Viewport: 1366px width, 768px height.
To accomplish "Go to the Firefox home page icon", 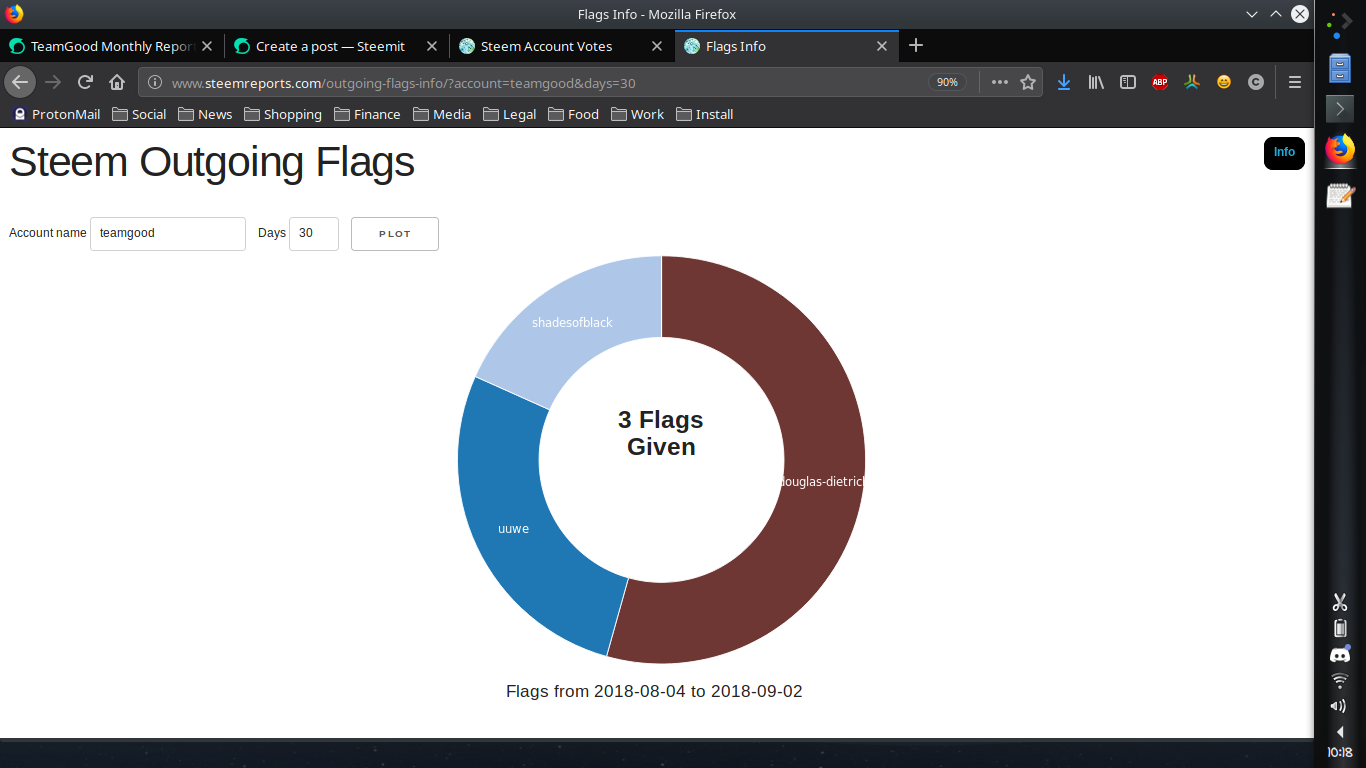I will tap(117, 82).
